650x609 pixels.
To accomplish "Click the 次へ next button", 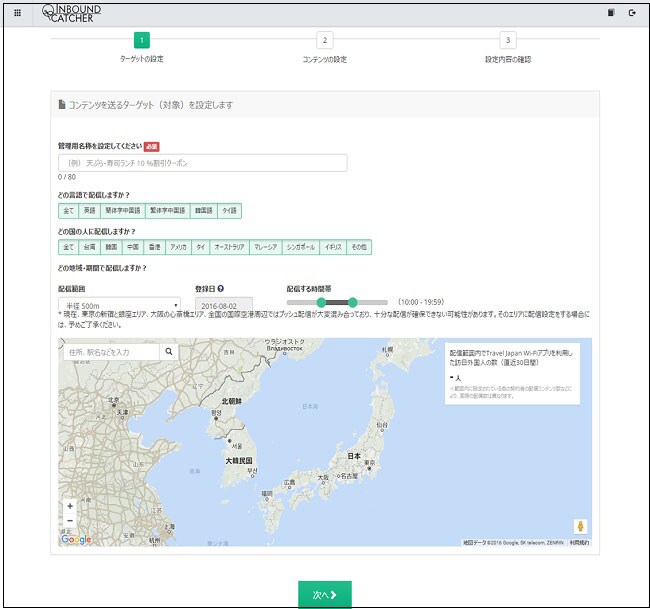I will coord(325,594).
